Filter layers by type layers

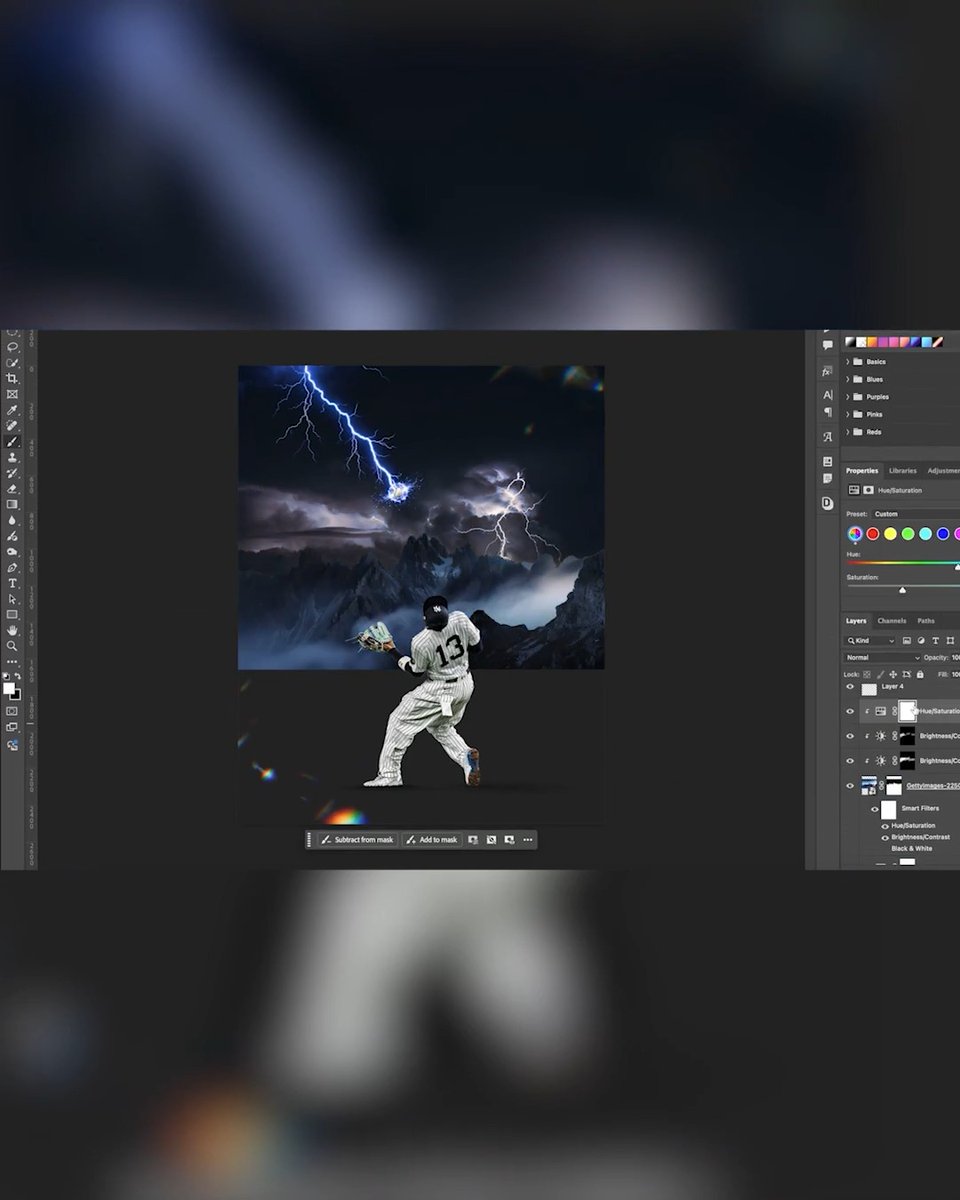click(x=935, y=641)
